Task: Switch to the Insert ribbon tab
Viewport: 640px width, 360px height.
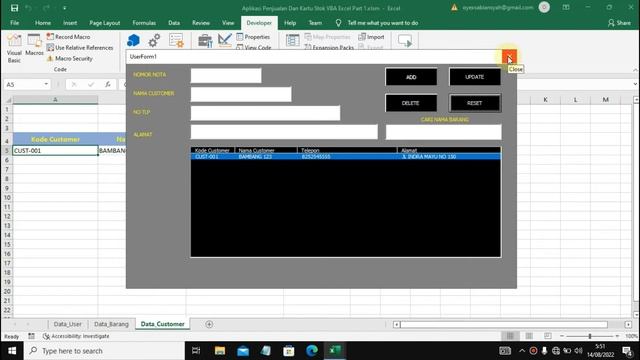Action: tap(70, 23)
